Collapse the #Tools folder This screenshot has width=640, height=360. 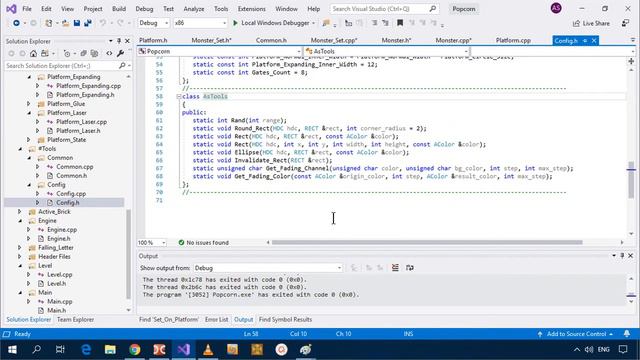coord(20,149)
